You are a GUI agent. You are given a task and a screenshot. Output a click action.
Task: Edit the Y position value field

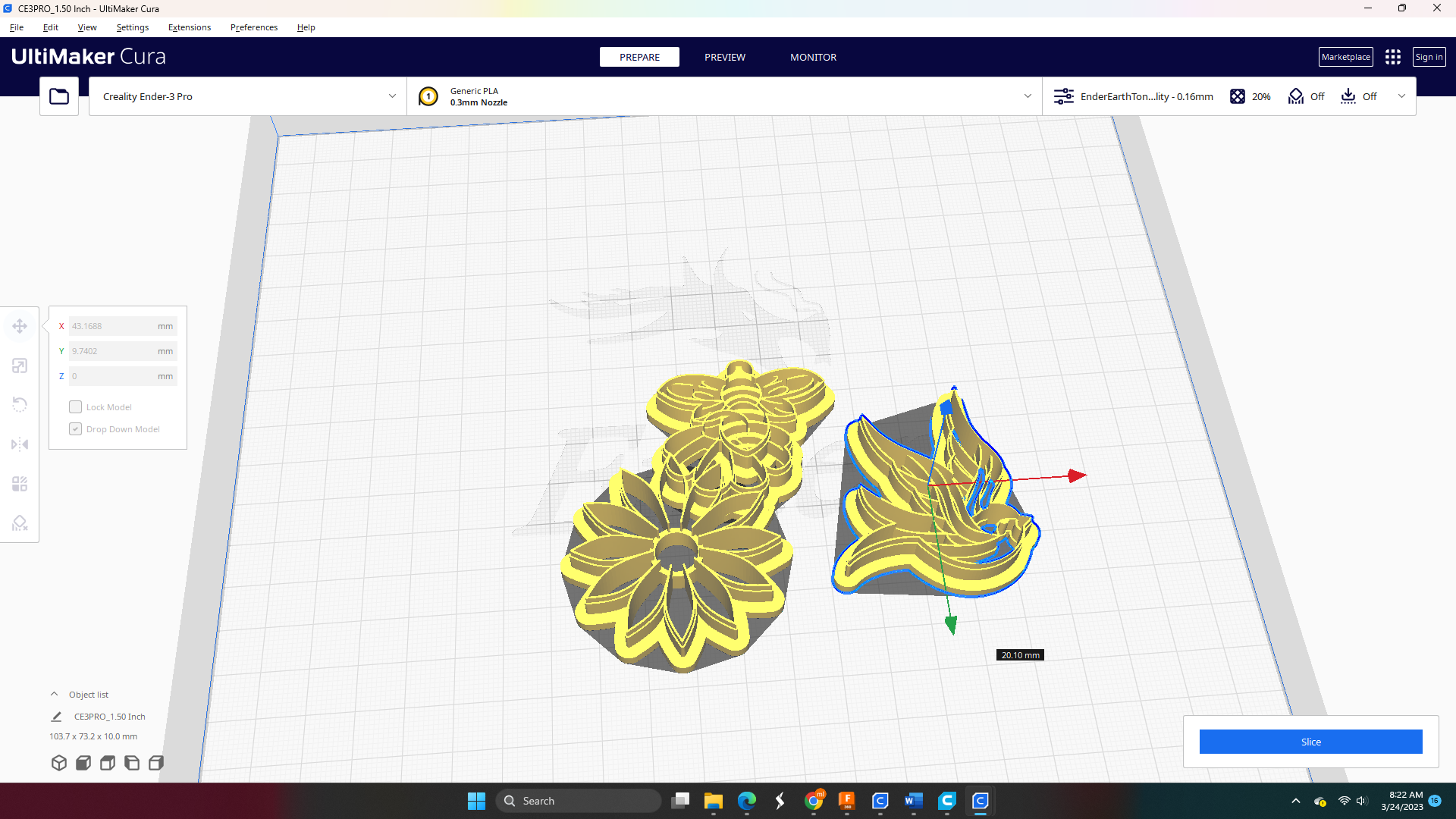pyautogui.click(x=121, y=350)
